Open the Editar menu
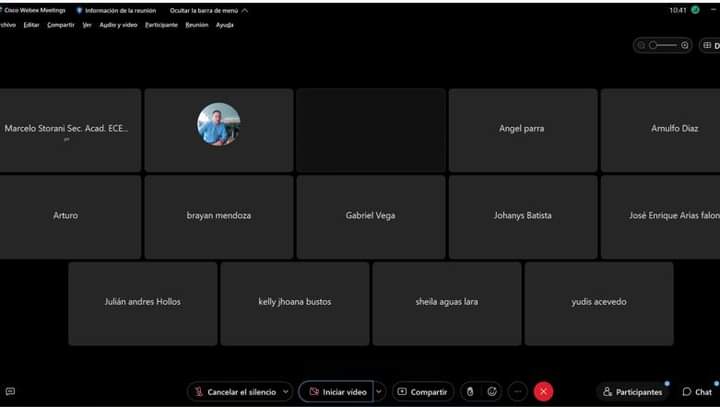720x407 pixels. [x=31, y=25]
